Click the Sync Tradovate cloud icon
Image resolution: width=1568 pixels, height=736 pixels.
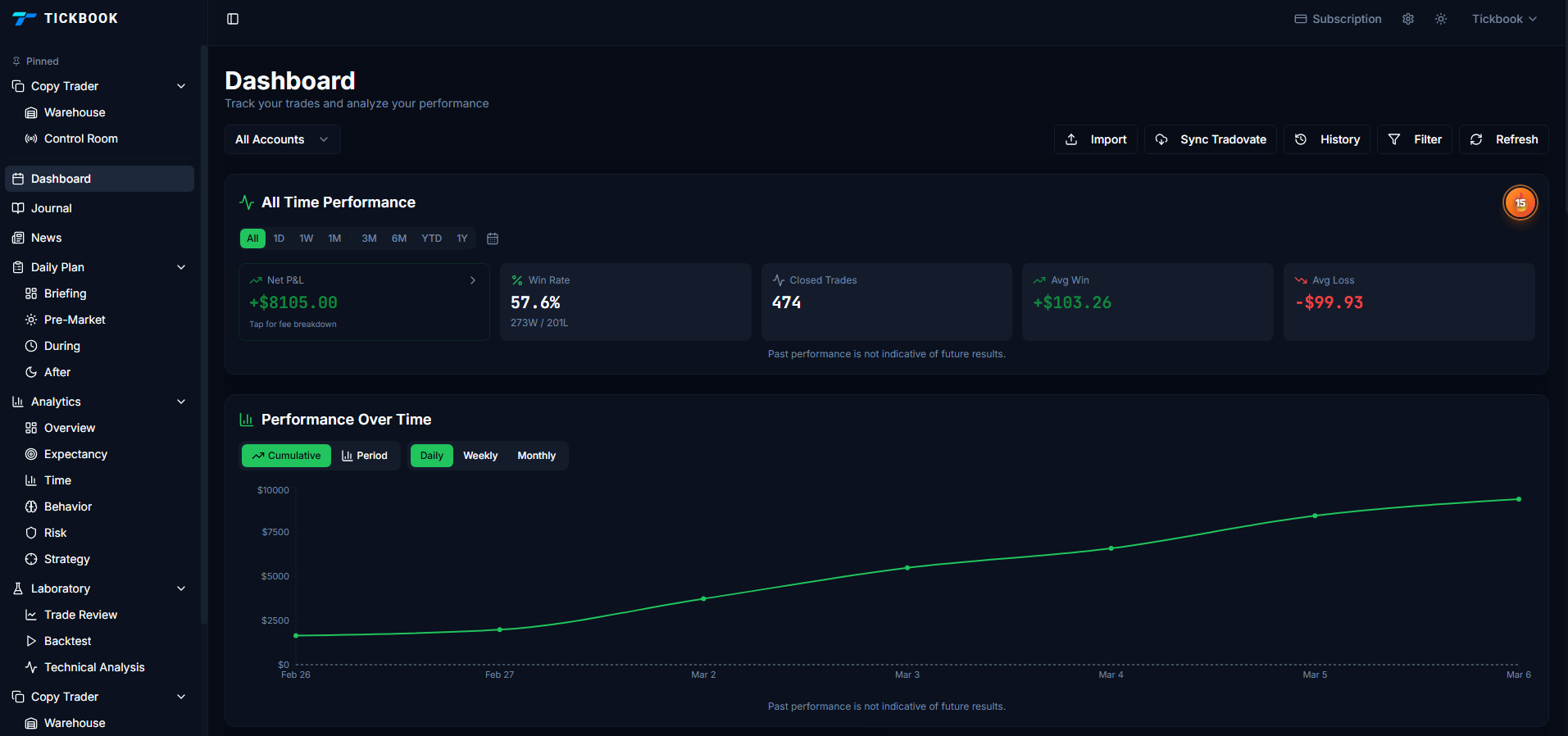pos(1161,139)
